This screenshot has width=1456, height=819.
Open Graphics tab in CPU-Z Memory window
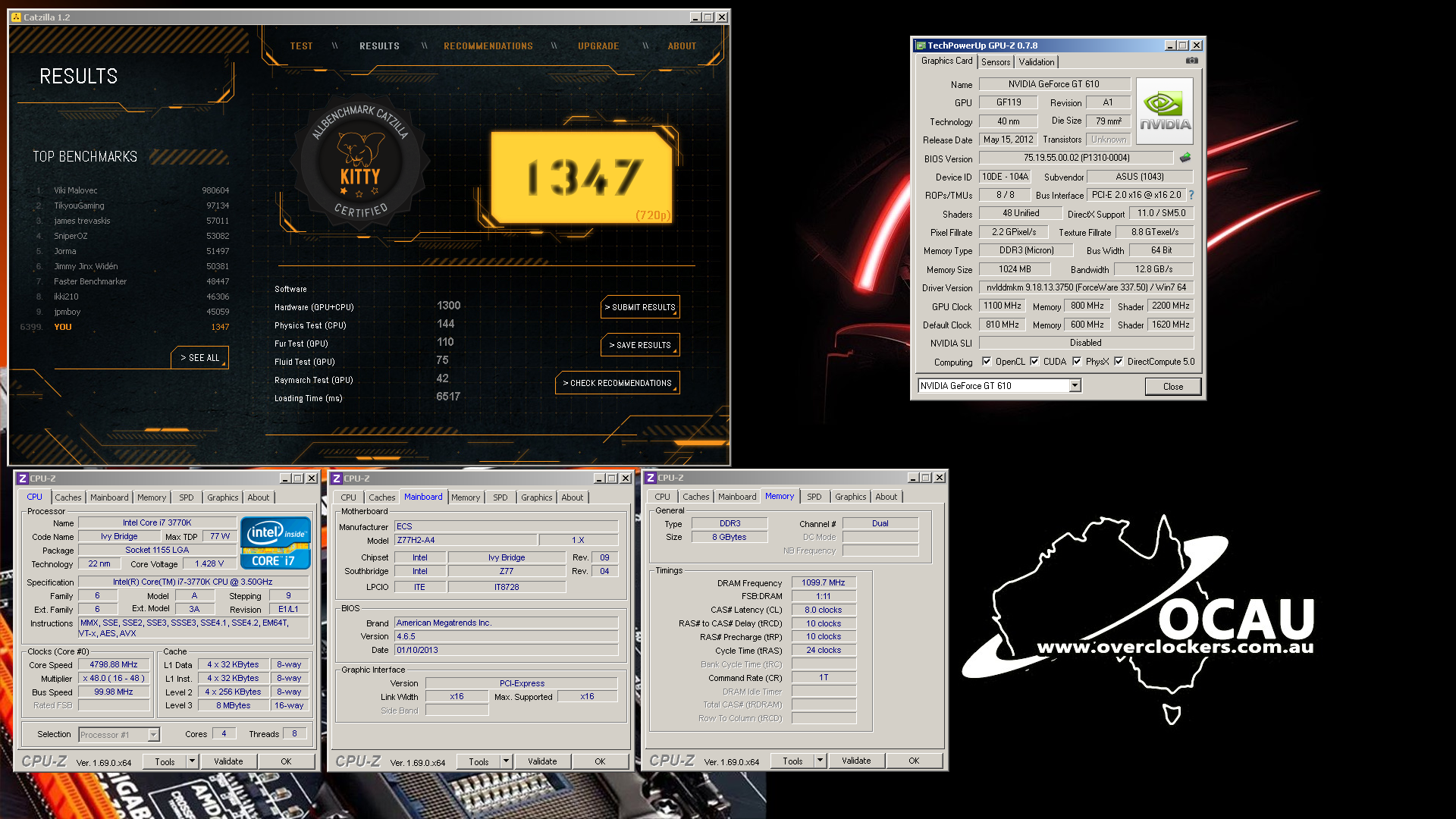click(x=851, y=497)
